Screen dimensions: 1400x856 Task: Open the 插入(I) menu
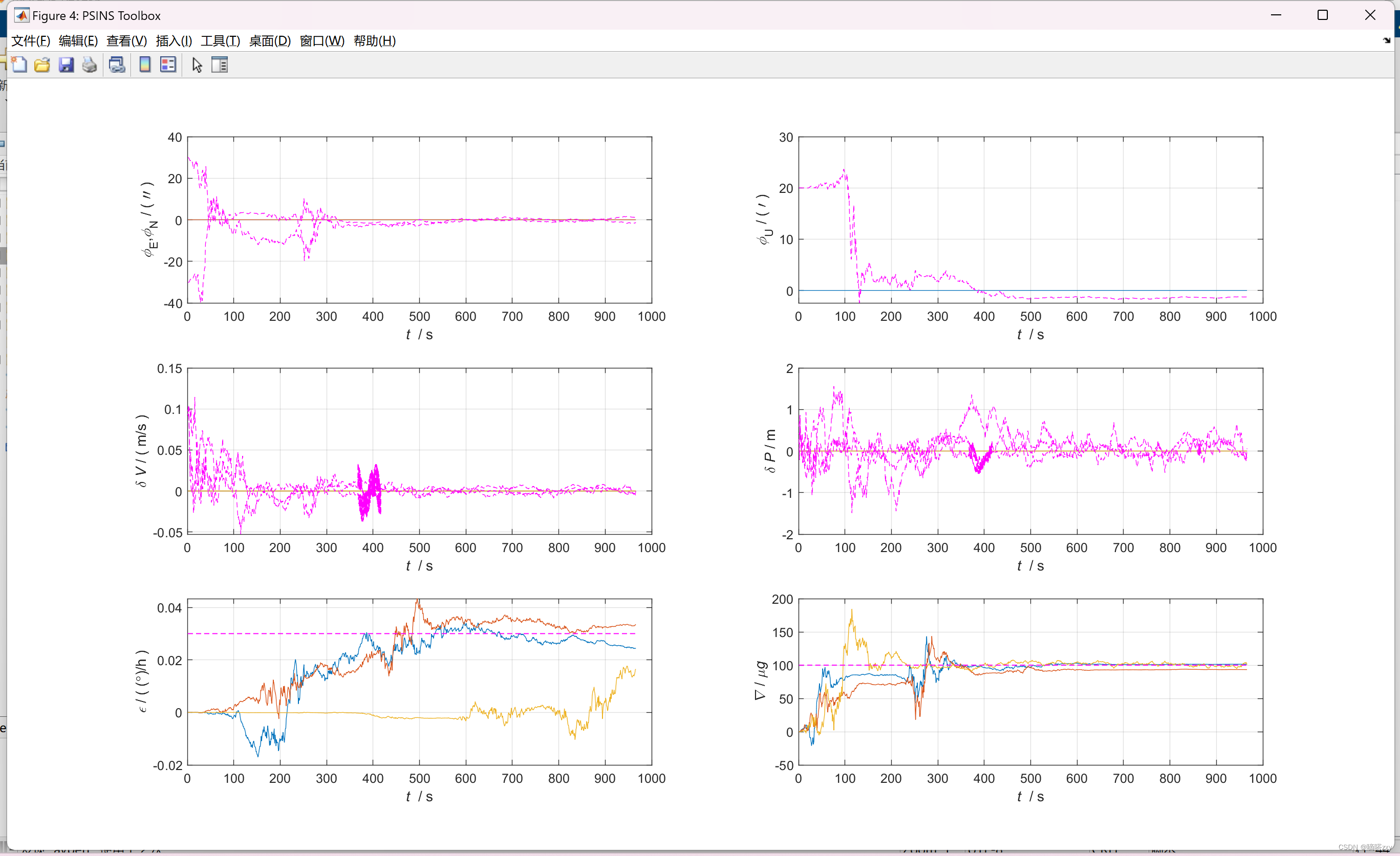click(x=174, y=41)
